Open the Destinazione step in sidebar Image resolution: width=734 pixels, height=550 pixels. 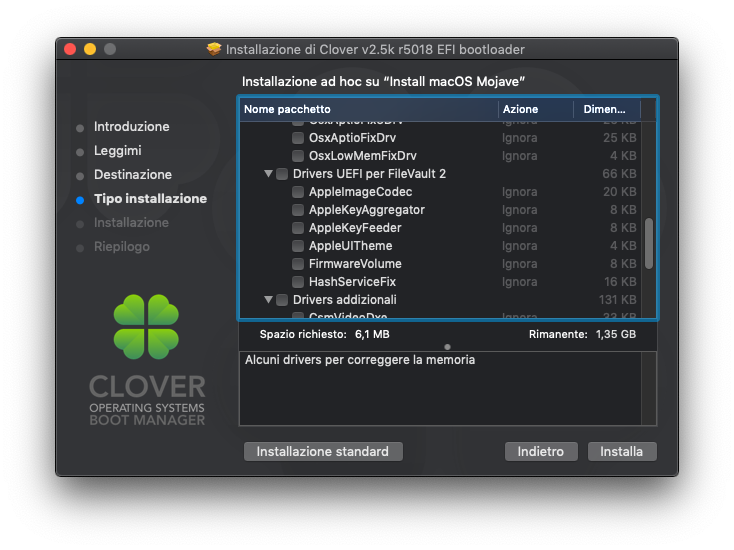(133, 175)
